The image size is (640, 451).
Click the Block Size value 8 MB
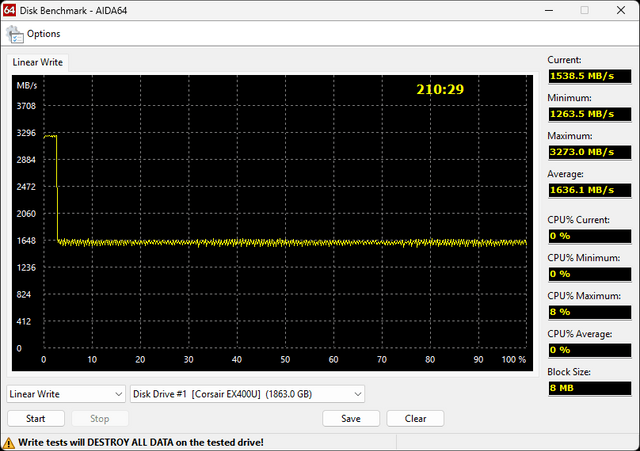pyautogui.click(x=590, y=388)
